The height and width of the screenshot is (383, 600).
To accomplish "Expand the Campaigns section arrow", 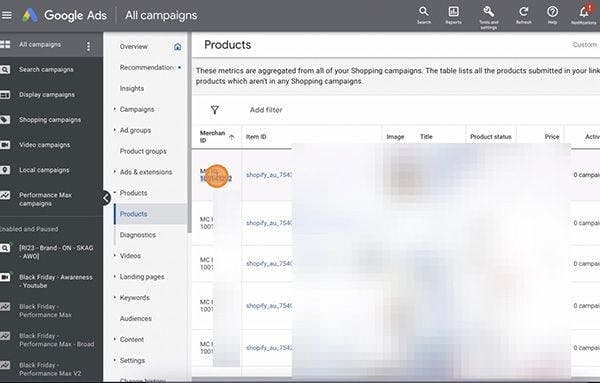I will point(114,109).
